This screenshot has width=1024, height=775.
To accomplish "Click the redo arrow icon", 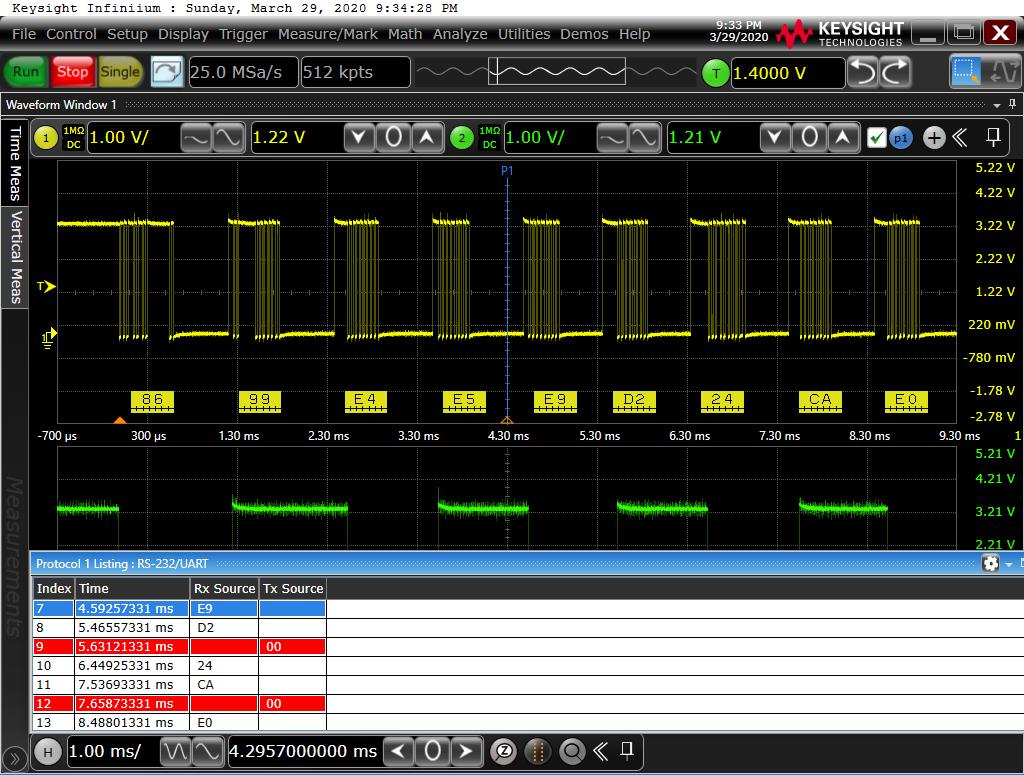I will (895, 72).
